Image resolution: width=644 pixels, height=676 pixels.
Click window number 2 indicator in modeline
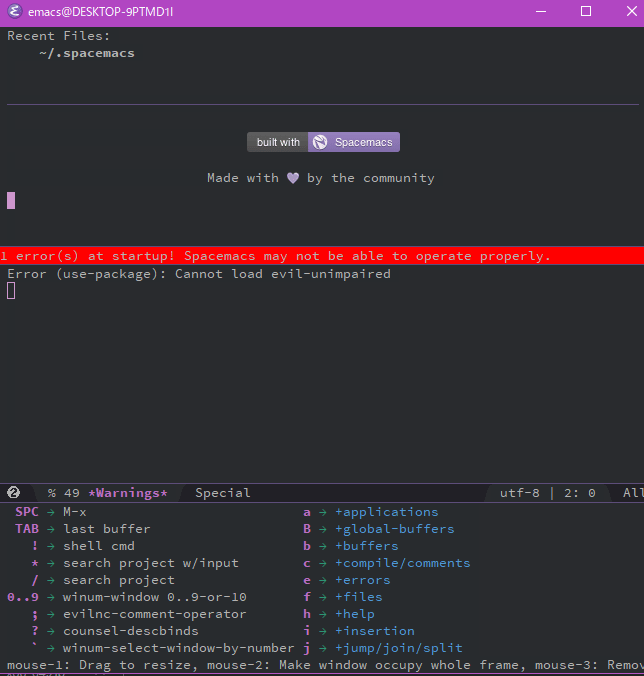(13, 492)
